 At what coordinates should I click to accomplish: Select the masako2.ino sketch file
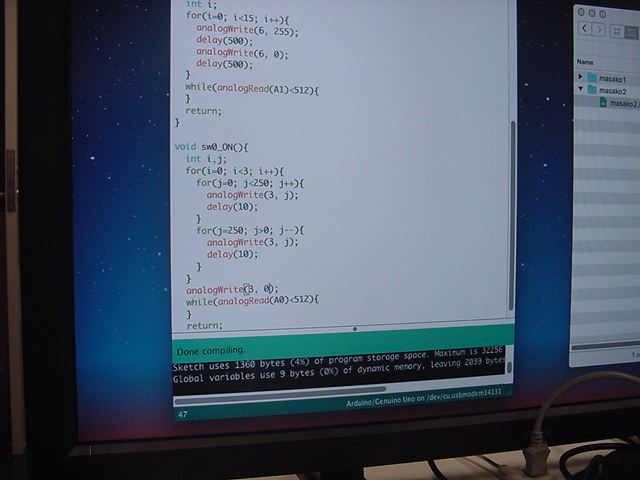tap(619, 103)
